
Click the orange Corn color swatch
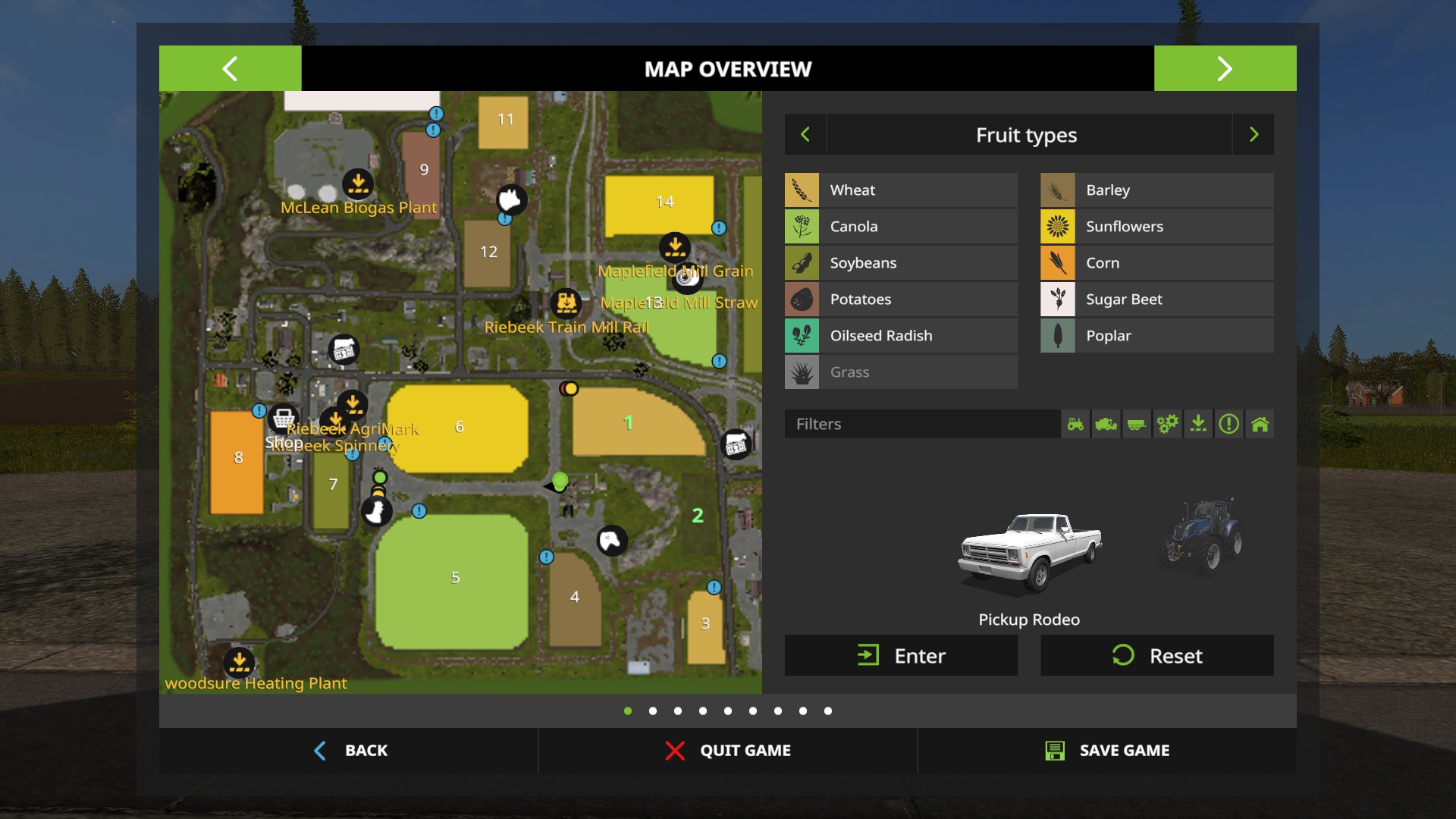coord(1057,263)
